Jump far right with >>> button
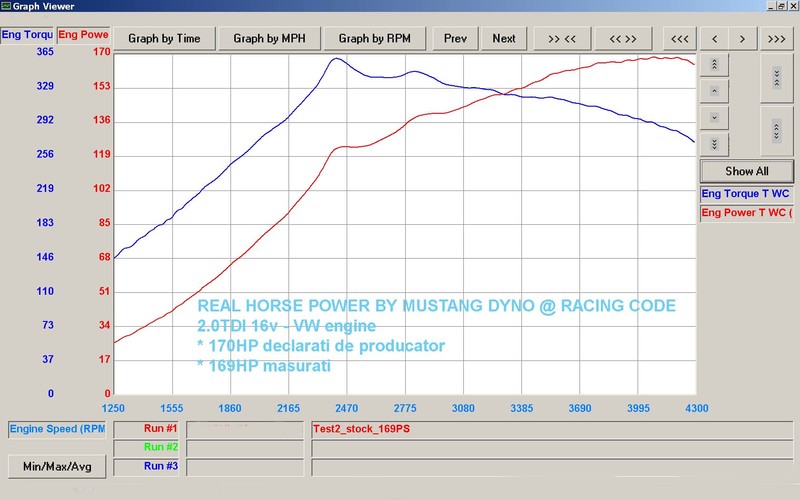Viewport: 800px width, 500px height. click(x=777, y=39)
